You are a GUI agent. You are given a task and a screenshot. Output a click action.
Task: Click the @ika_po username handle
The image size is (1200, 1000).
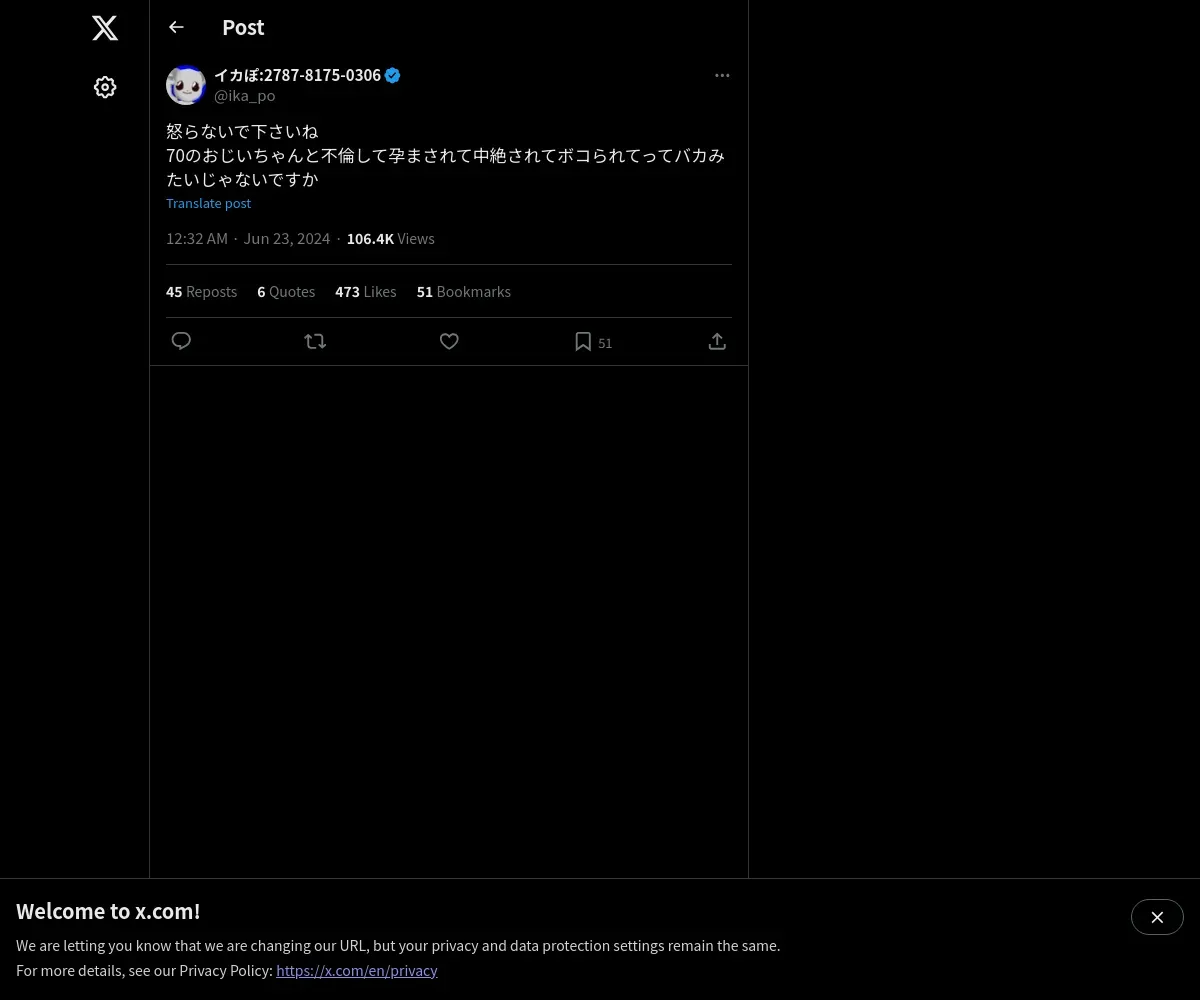pyautogui.click(x=244, y=96)
